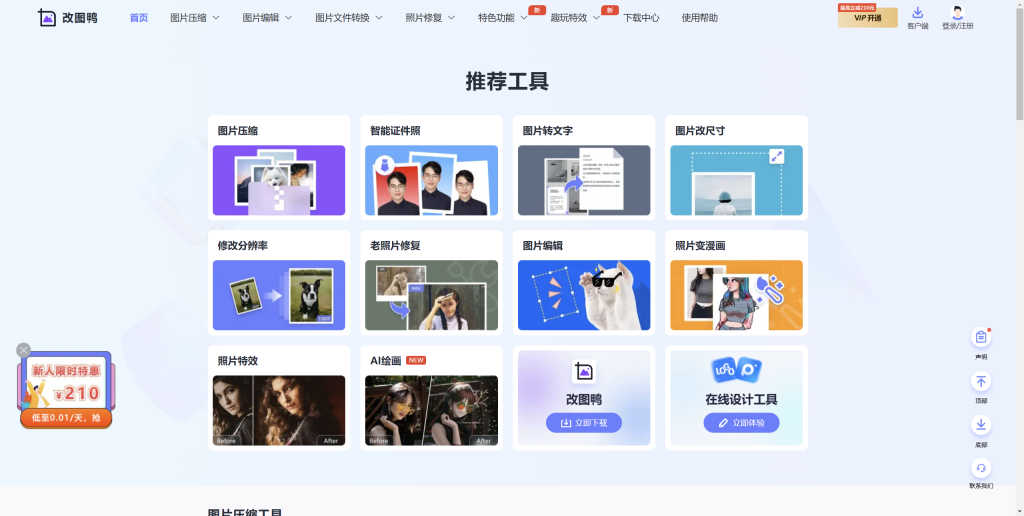Open 使用帮助 in navigation
The height and width of the screenshot is (516, 1024).
(699, 18)
